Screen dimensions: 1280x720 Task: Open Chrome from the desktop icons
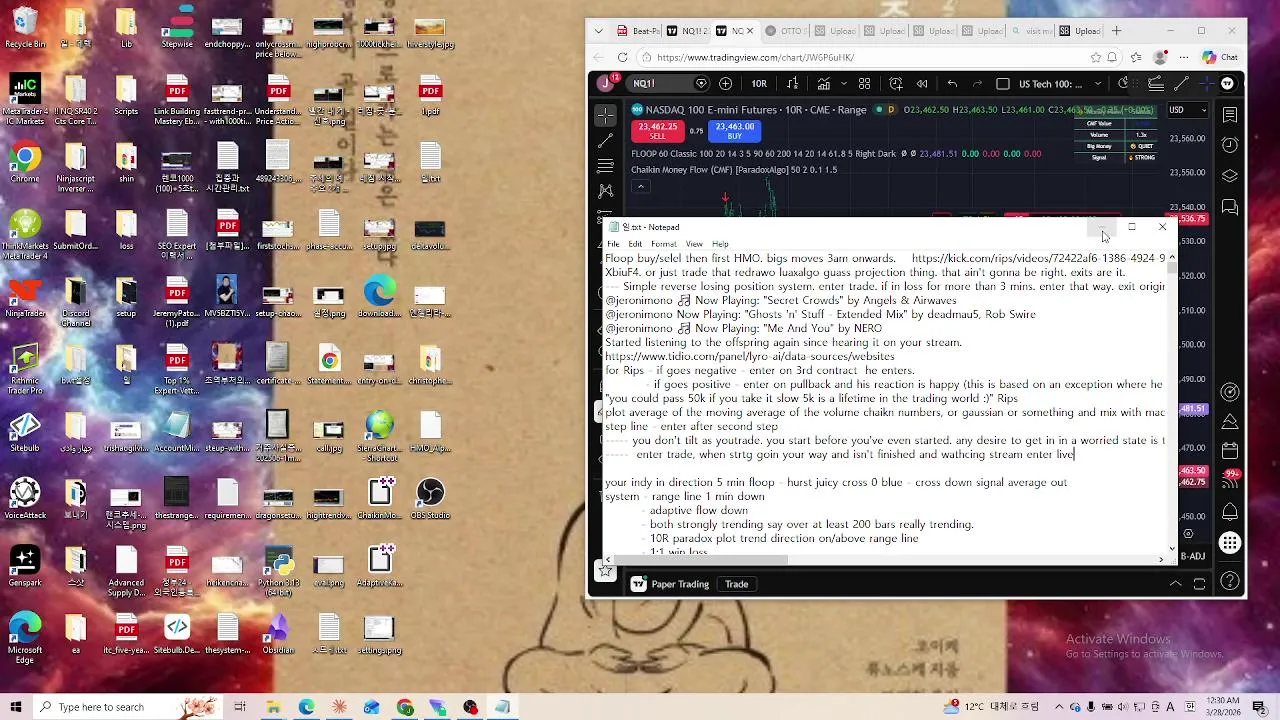pos(25,163)
